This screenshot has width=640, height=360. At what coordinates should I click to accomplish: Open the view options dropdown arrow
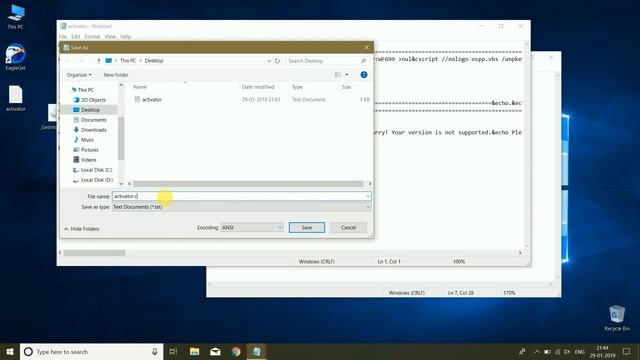[x=347, y=75]
